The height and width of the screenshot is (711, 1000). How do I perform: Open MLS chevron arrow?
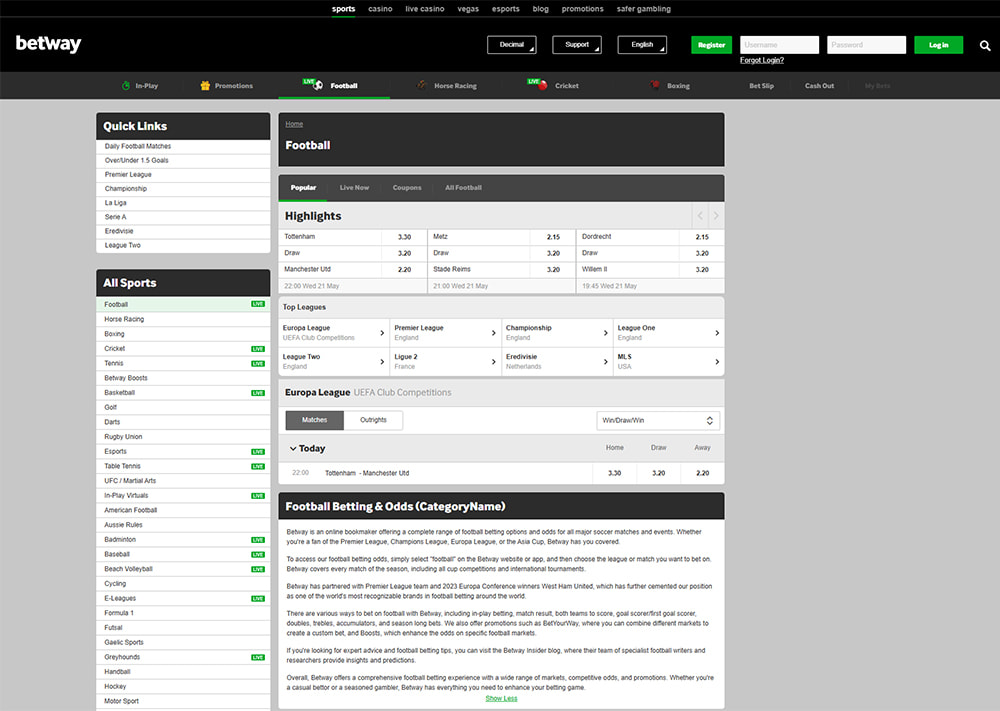(x=717, y=362)
